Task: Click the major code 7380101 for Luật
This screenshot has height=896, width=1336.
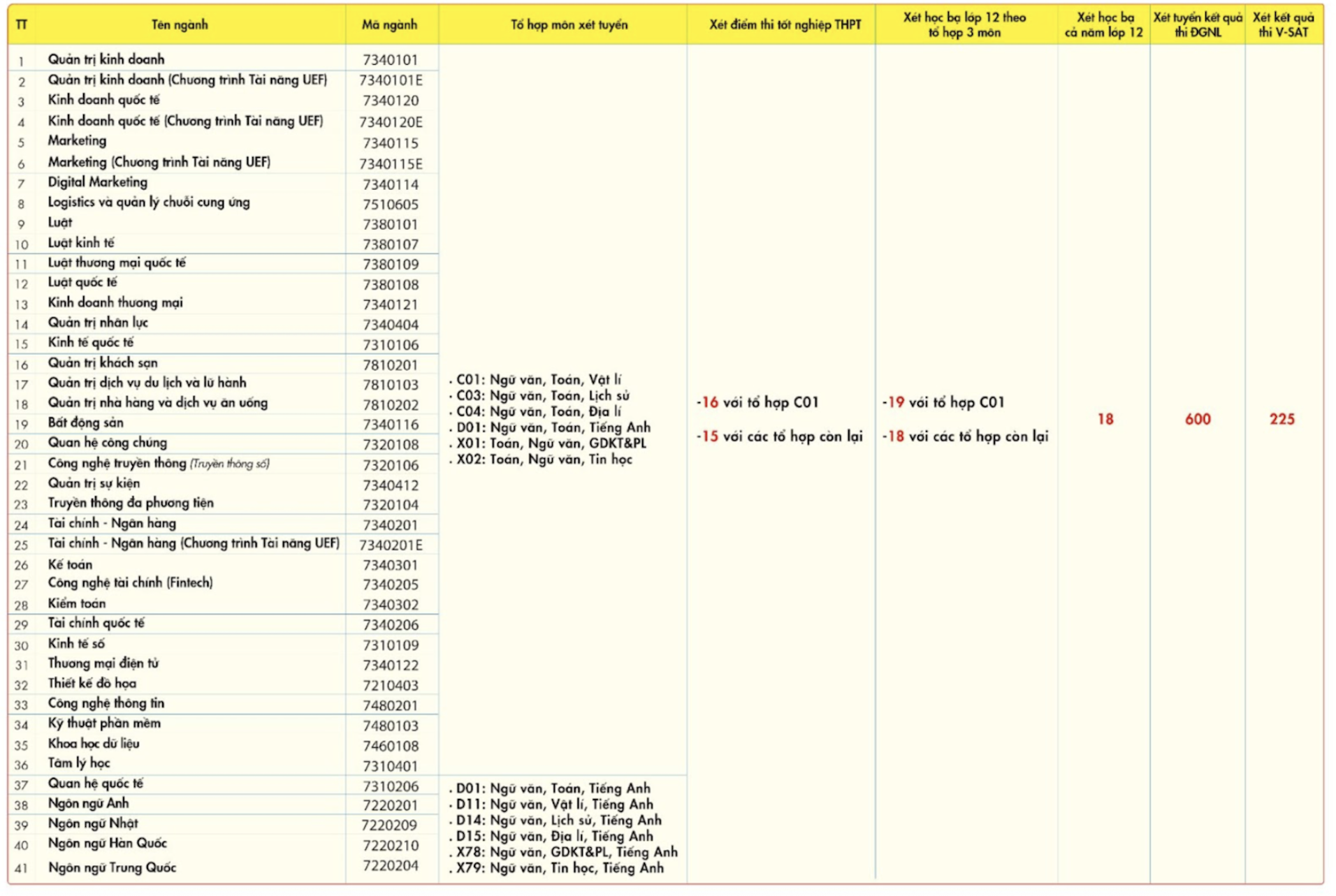Action: tap(390, 225)
